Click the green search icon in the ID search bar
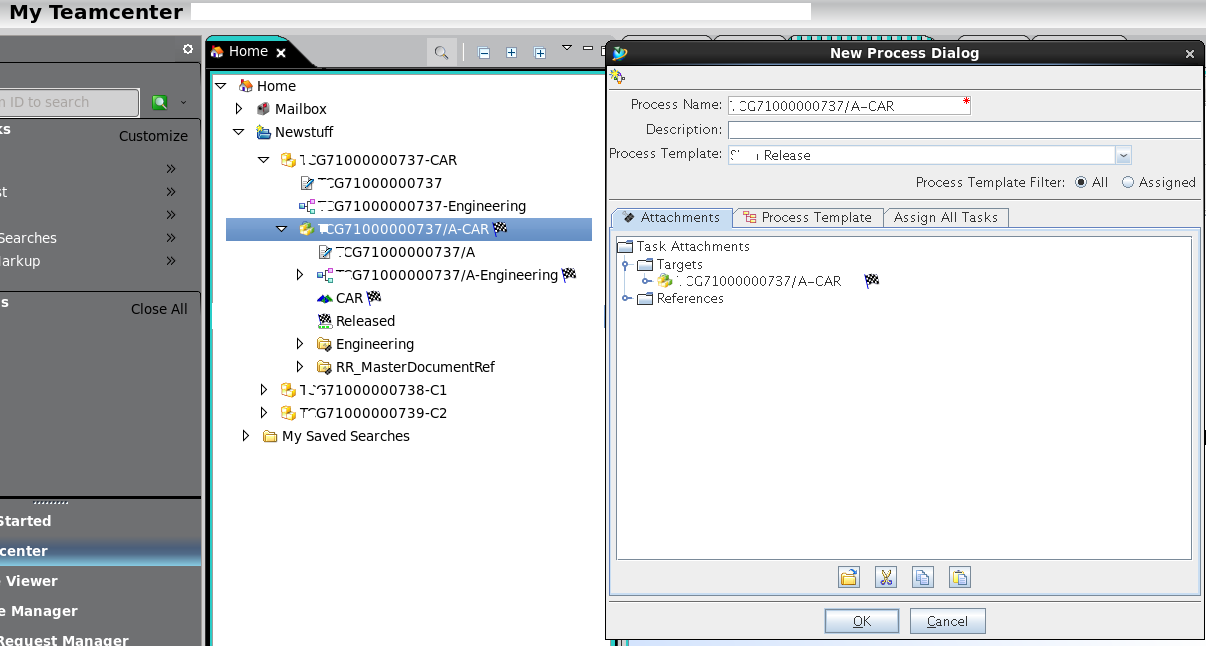The image size is (1206, 668). [x=160, y=102]
